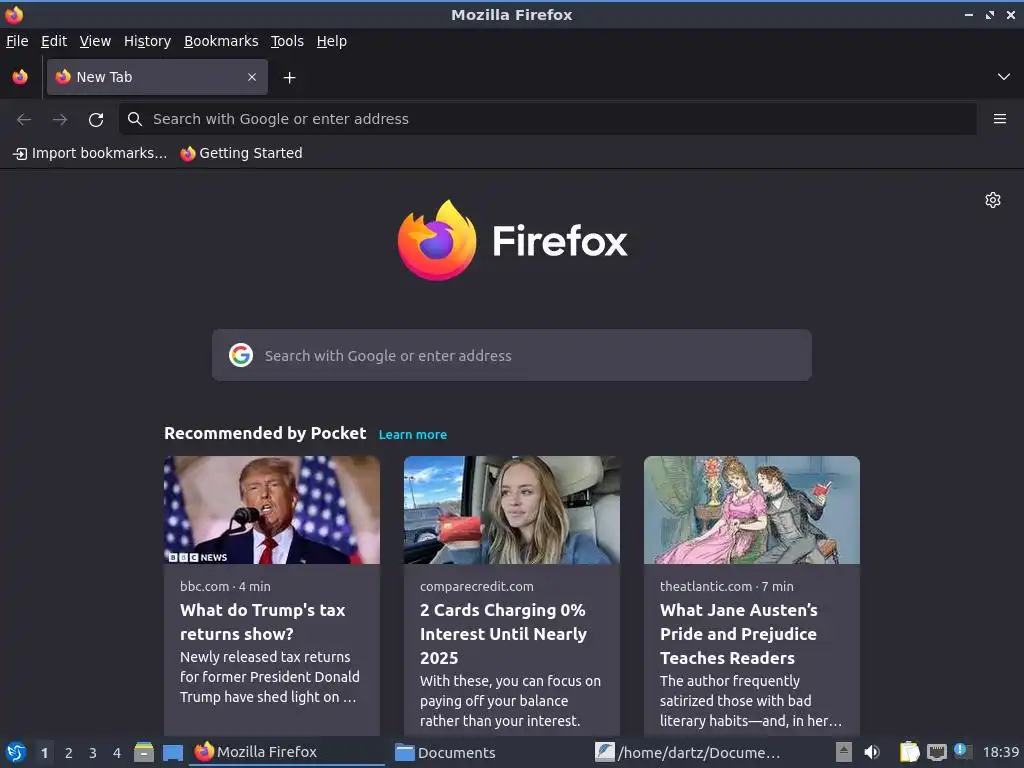
Task: Open the Bookmarks menu
Action: [221, 41]
